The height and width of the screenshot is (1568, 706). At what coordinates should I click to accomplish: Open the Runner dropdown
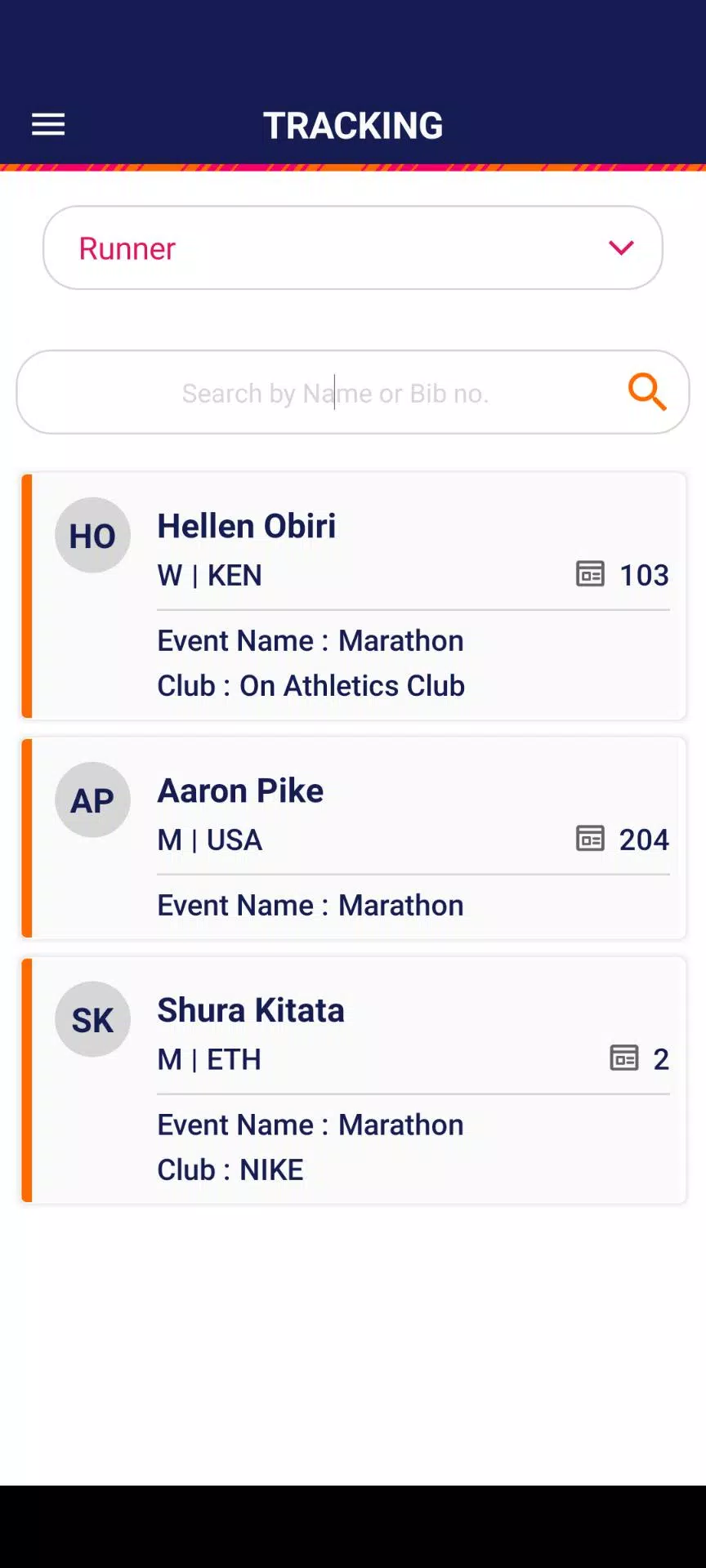tap(353, 247)
